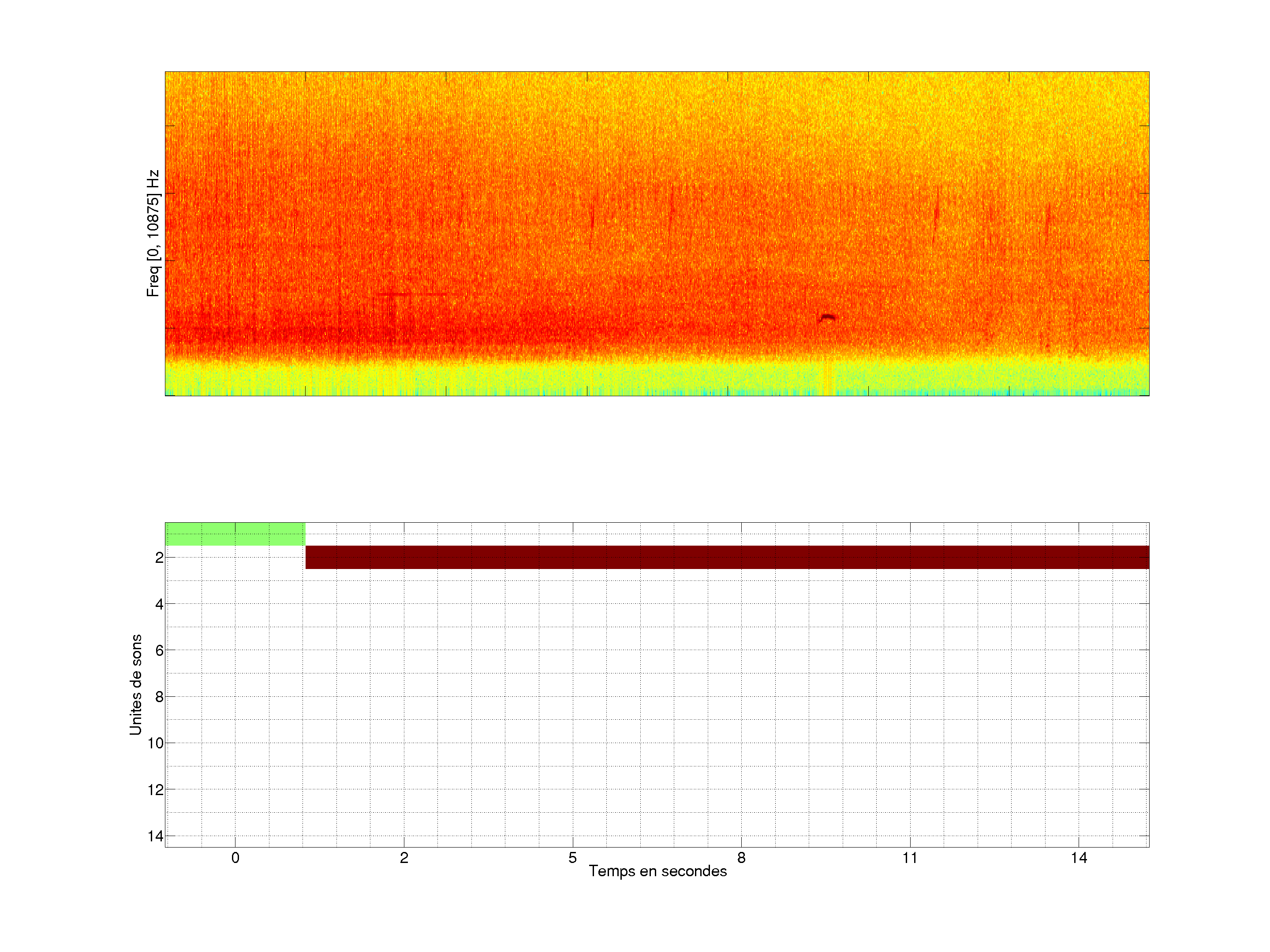Click y-axis tick label 12
1270x952 pixels.
click(156, 790)
